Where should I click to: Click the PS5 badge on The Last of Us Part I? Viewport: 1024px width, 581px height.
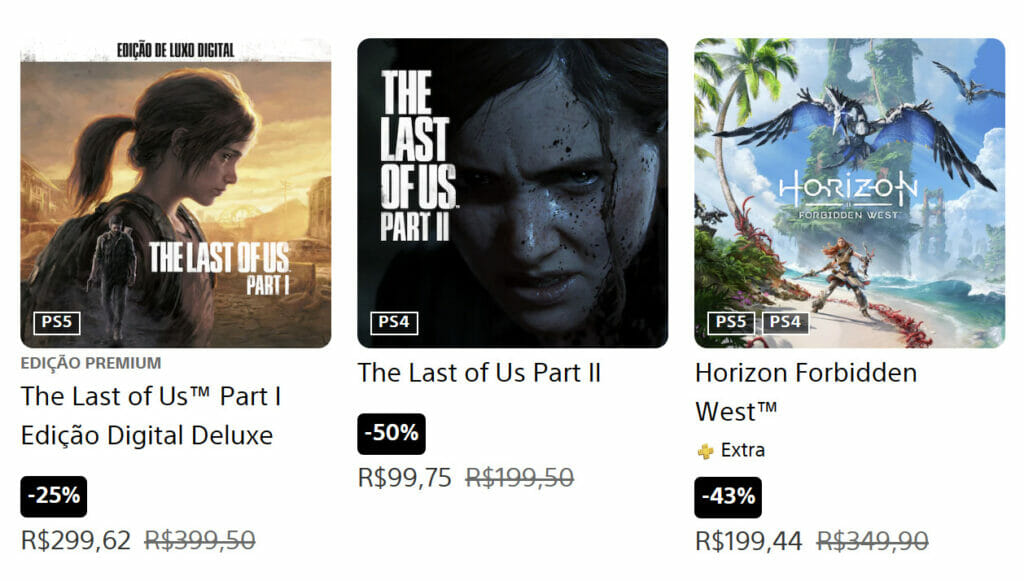pos(58,322)
